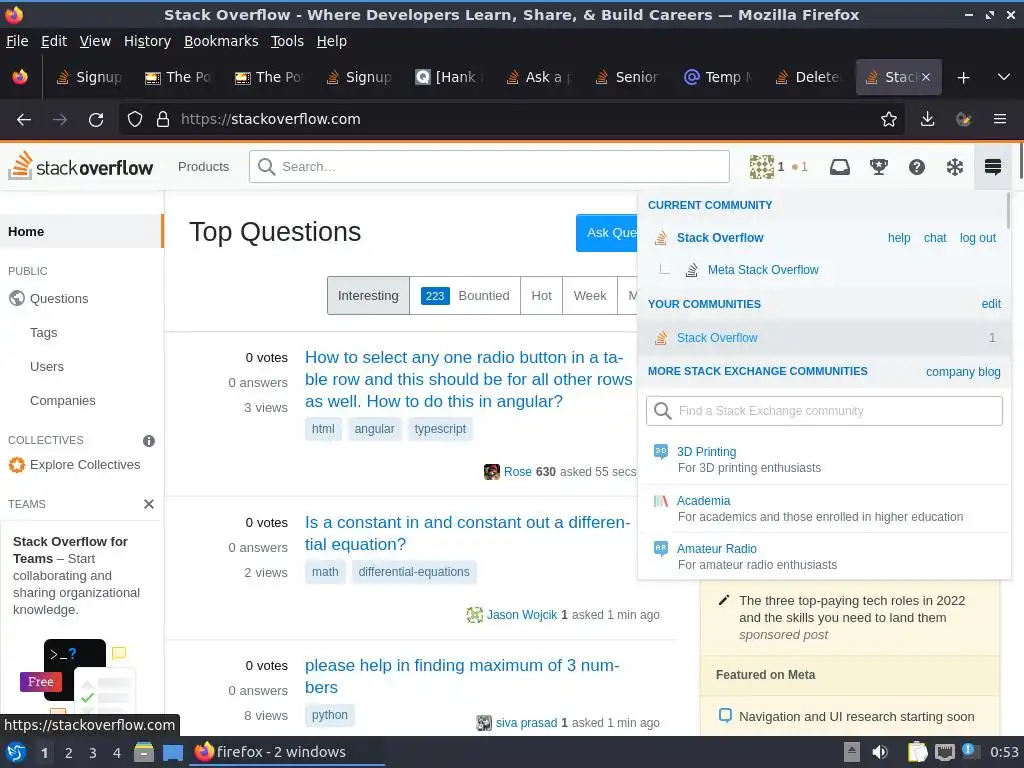Click the Collectives info icon

click(149, 441)
